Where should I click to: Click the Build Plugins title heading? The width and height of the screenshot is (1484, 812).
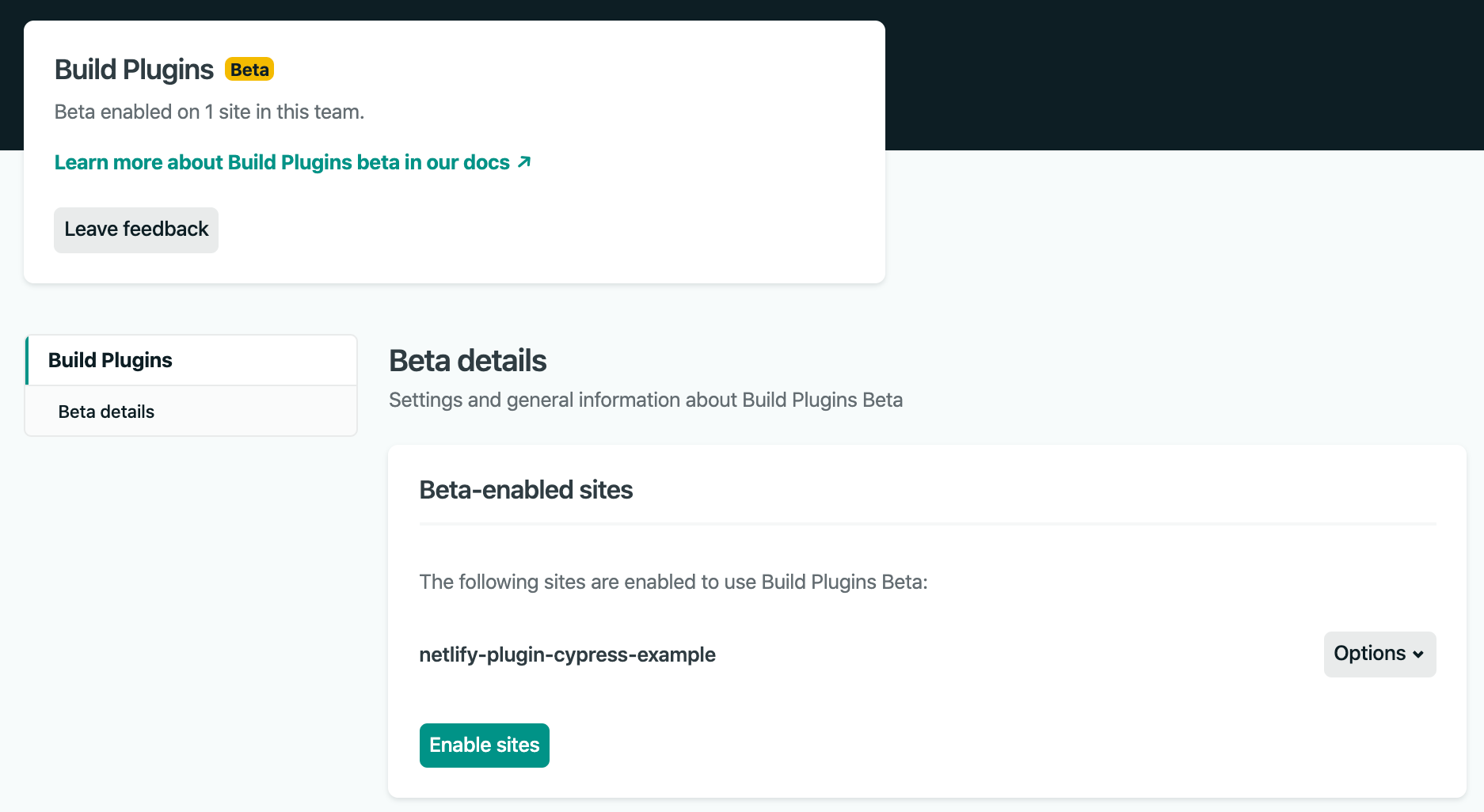[x=134, y=70]
